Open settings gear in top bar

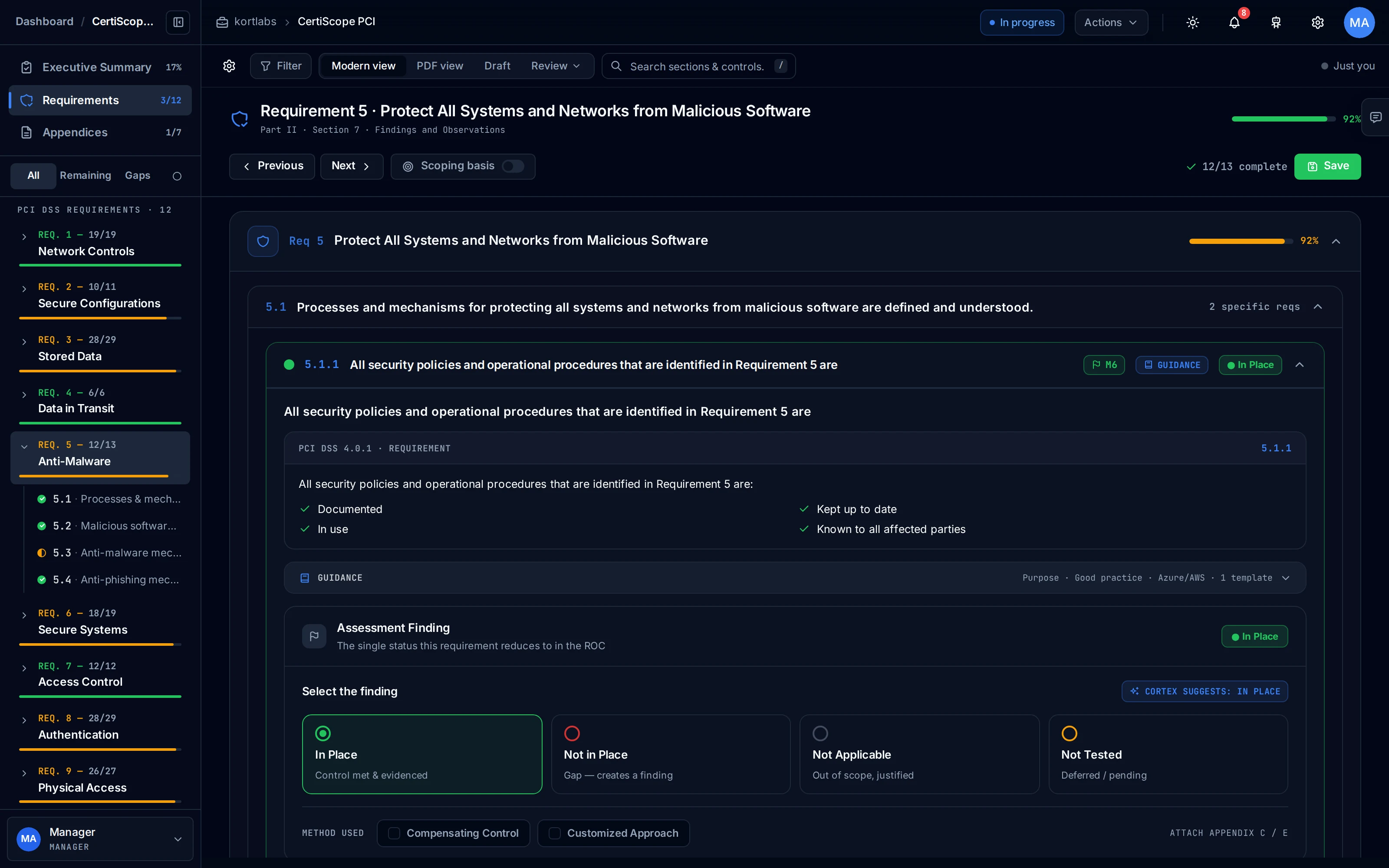[1317, 23]
